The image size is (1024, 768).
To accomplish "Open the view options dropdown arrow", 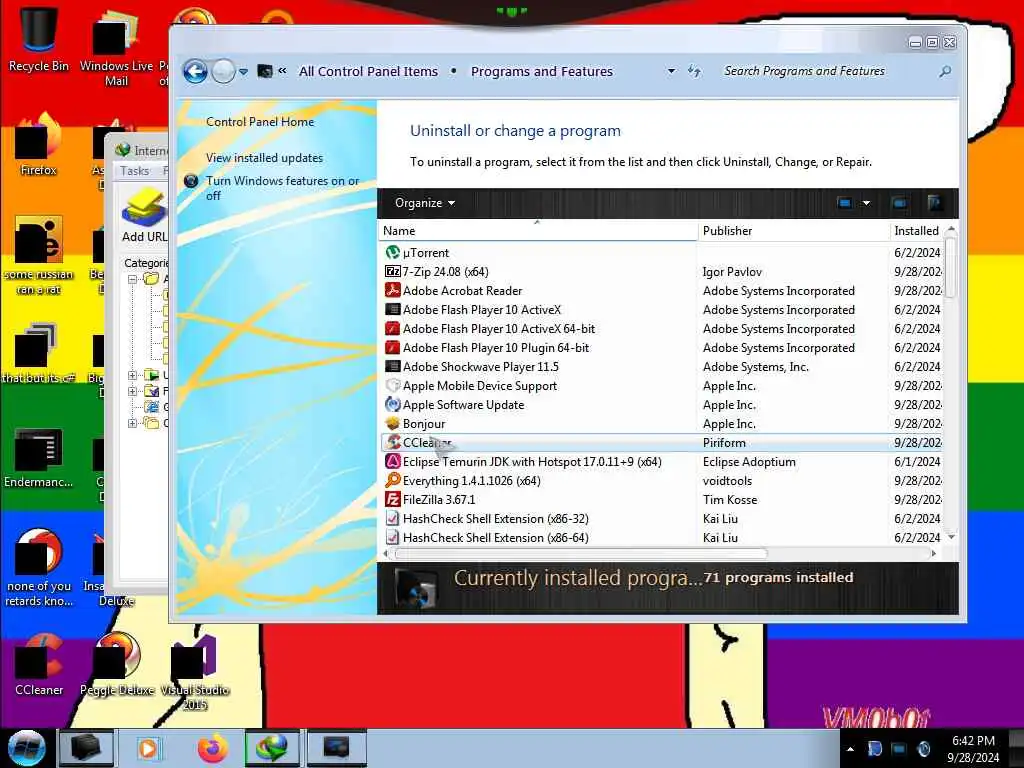I will coord(866,203).
